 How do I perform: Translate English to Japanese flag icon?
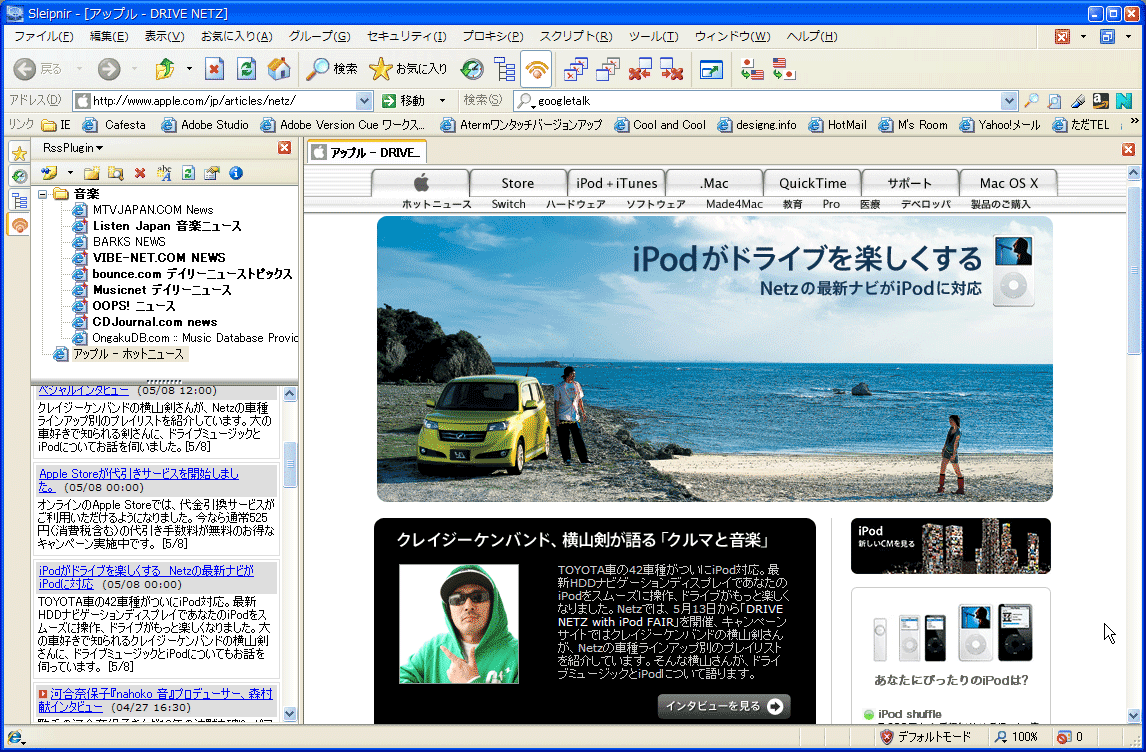pos(783,69)
